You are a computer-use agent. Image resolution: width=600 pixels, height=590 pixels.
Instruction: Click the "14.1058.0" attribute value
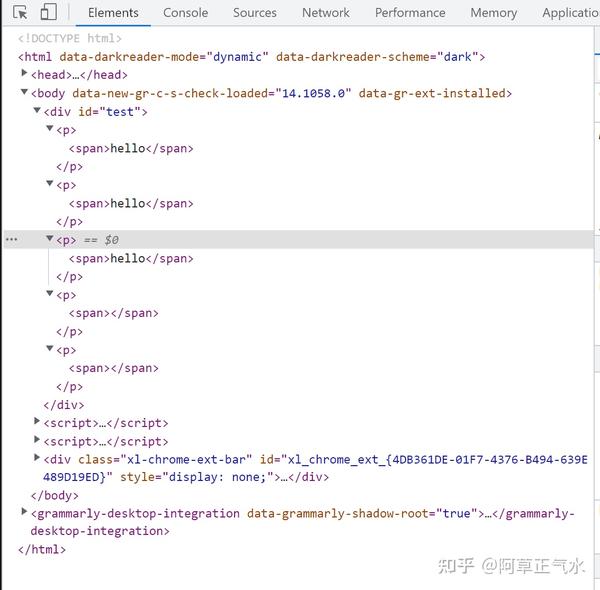[313, 93]
